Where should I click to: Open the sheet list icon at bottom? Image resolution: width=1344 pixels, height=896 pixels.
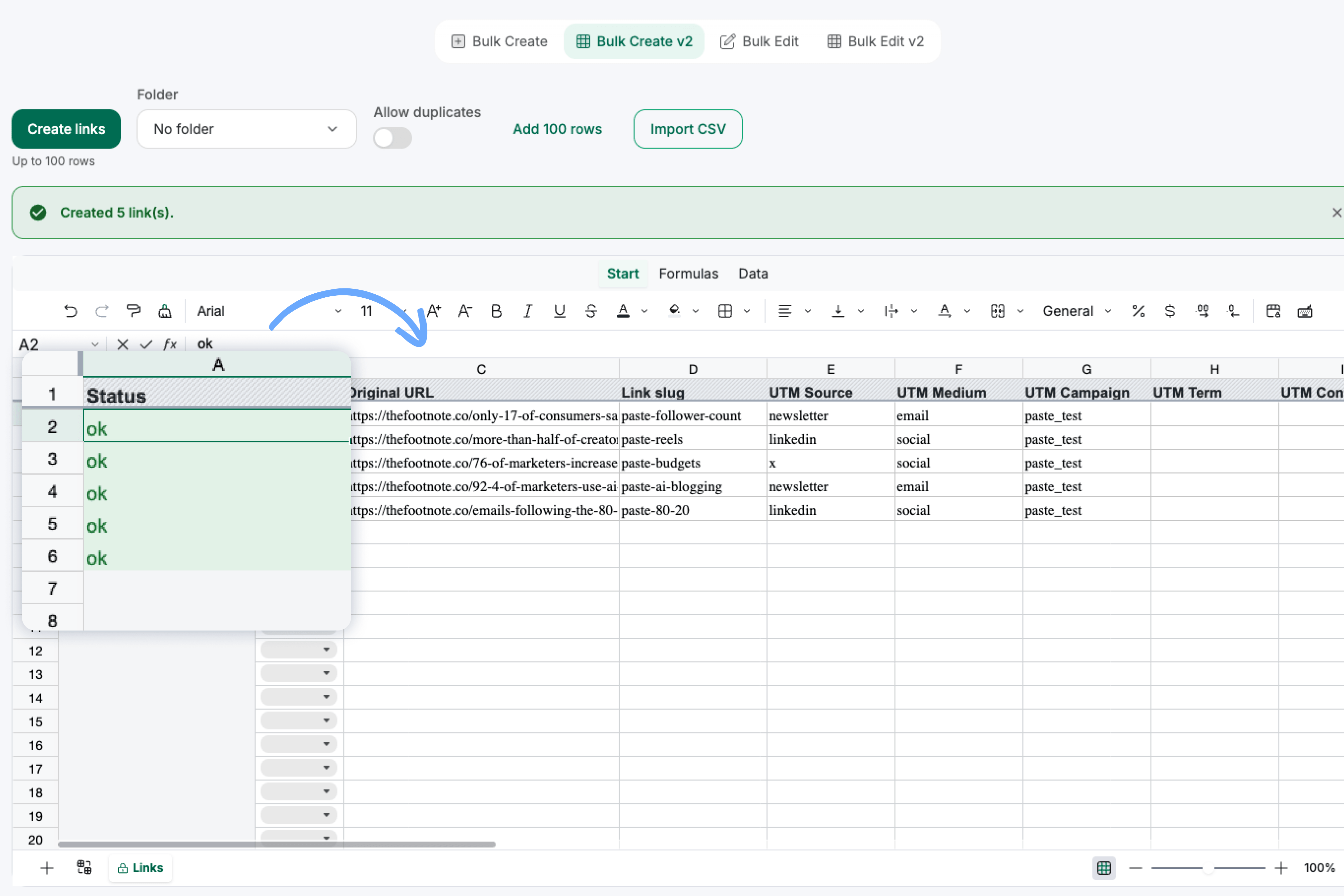[84, 867]
